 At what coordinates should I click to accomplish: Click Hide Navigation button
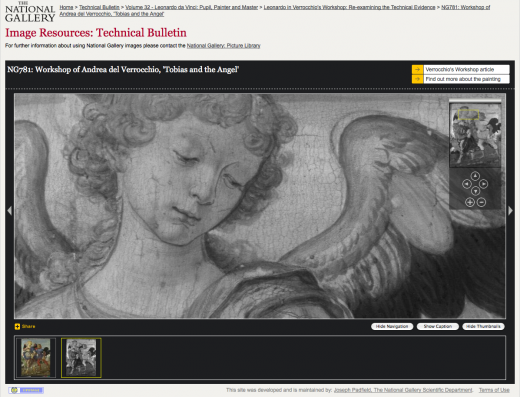392,326
